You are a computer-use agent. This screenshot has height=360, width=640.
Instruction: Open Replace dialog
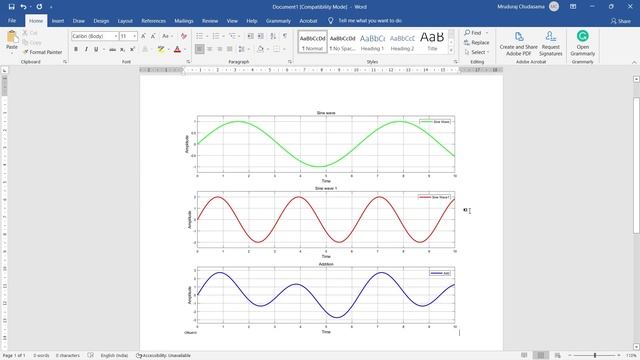tap(476, 42)
